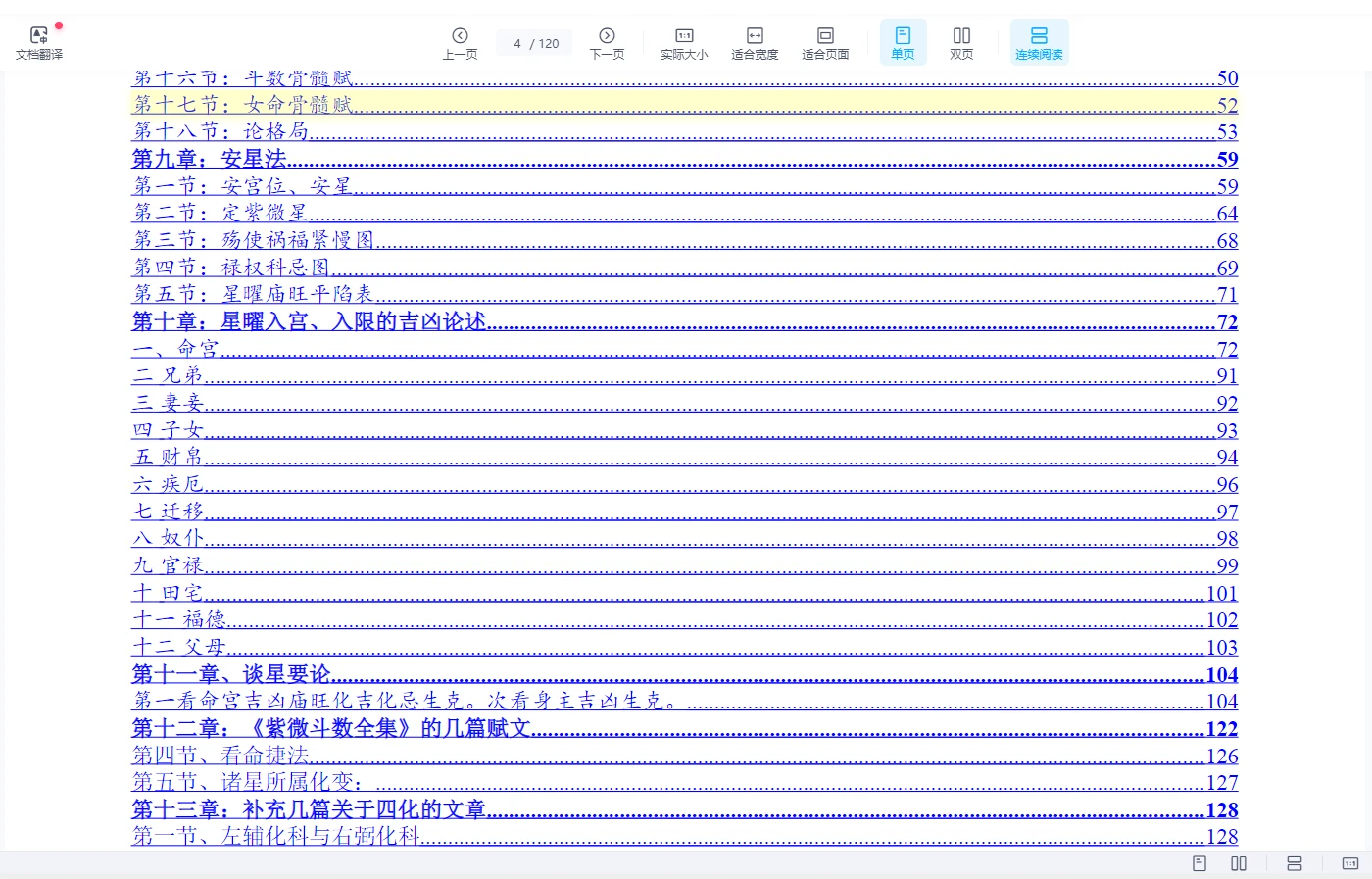
Task: Click page number 122 in contents
Action: pos(1222,729)
